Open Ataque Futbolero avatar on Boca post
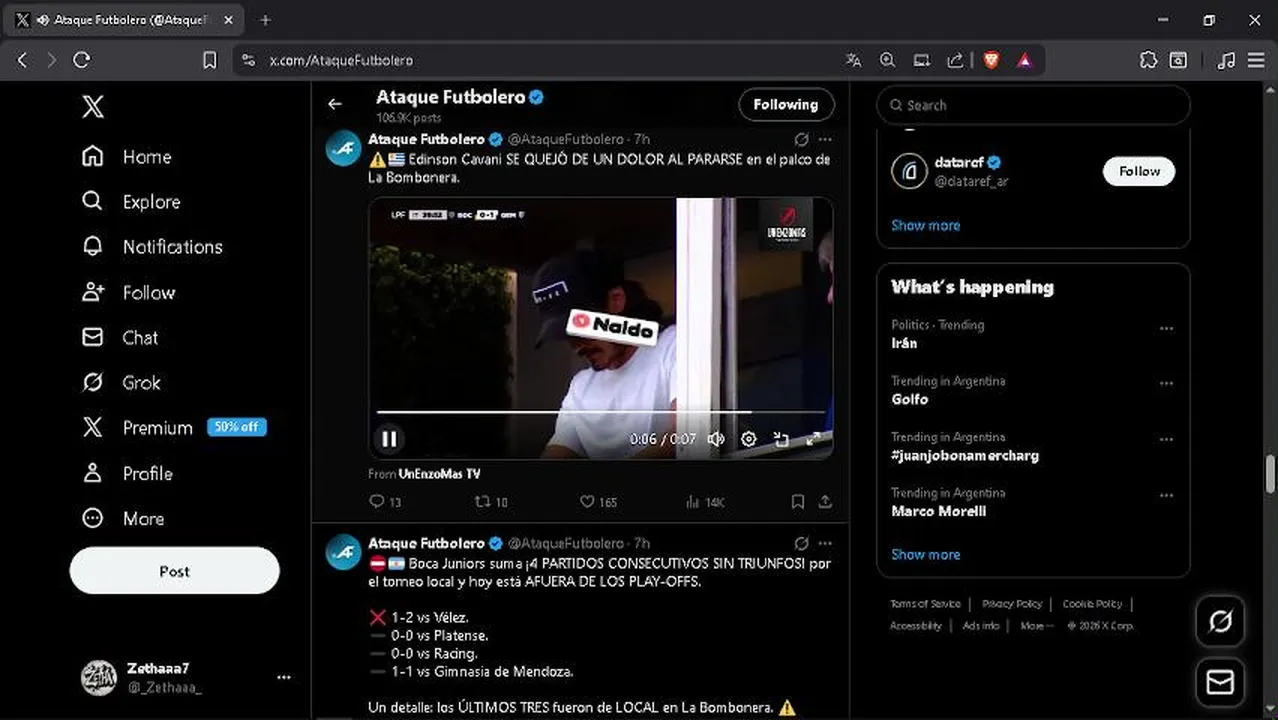Screen dimensions: 1278x720 pyautogui.click(x=343, y=552)
